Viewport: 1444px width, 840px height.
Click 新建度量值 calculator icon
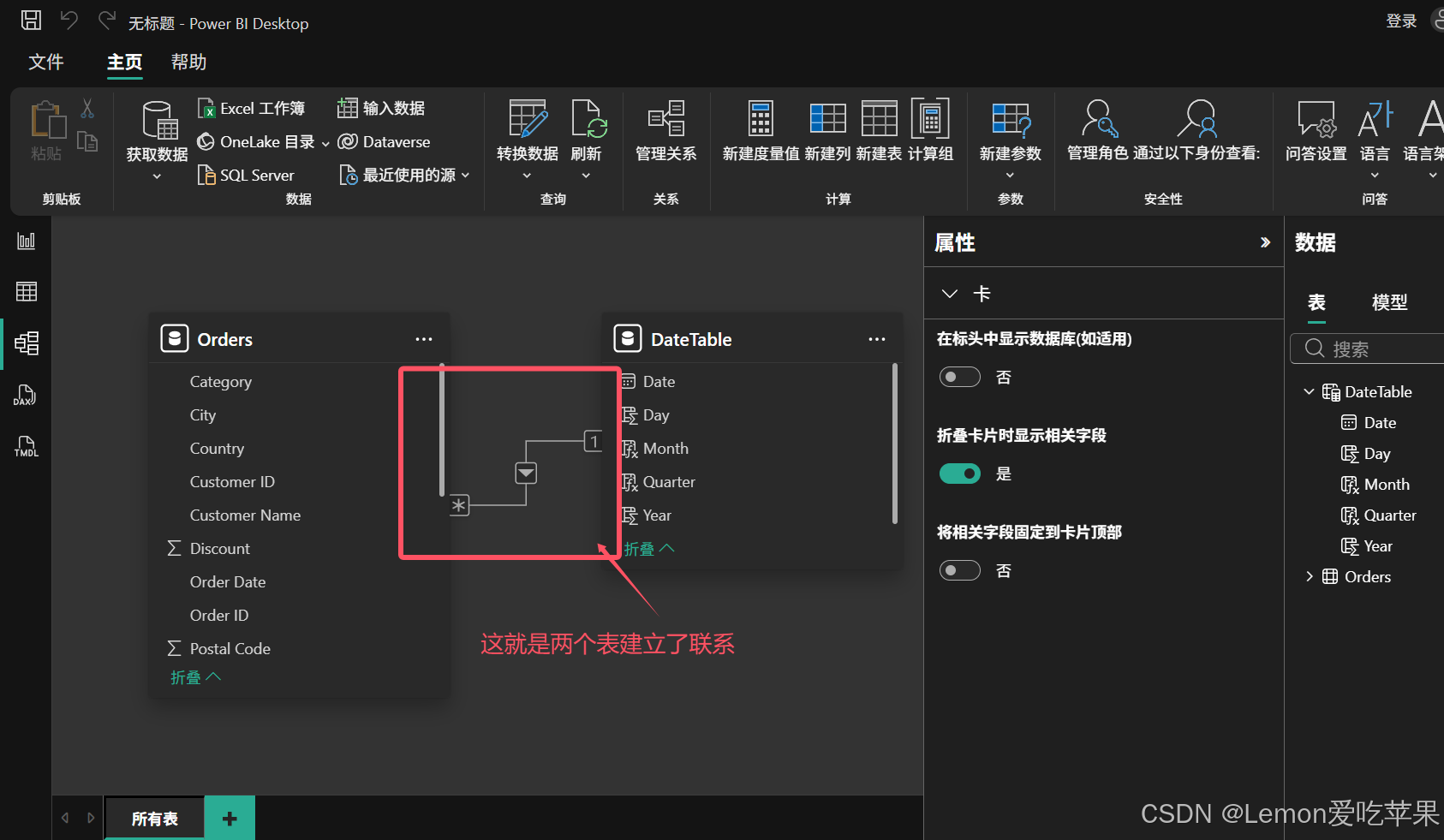pos(761,118)
